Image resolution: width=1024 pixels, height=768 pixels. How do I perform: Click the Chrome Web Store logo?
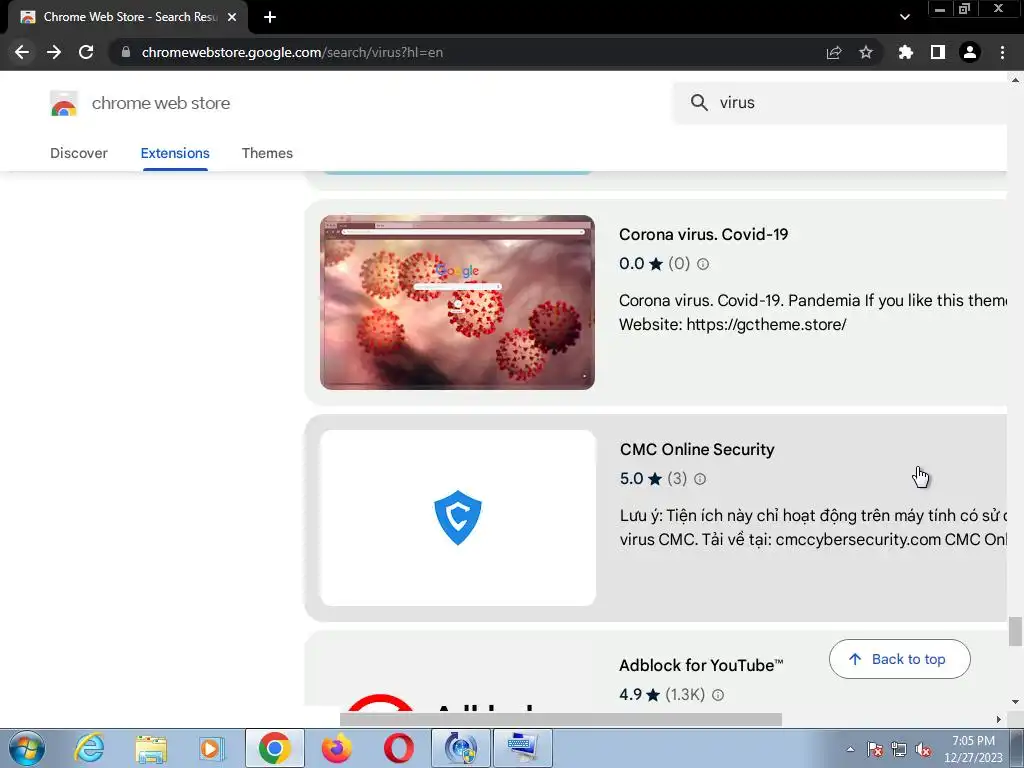click(x=64, y=103)
